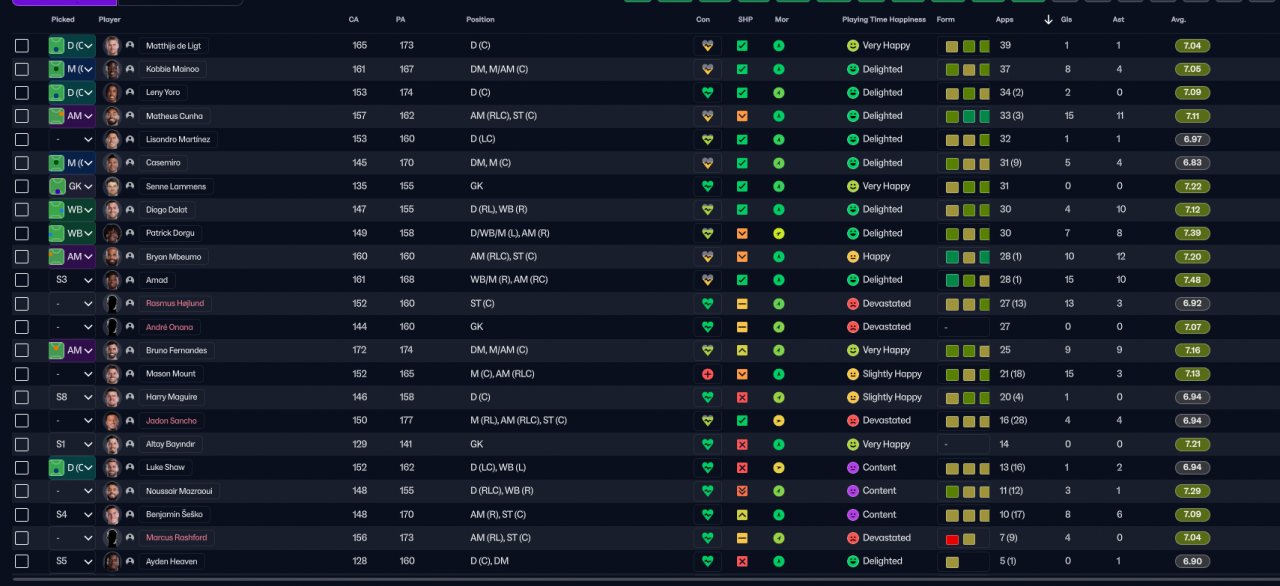1280x586 pixels.
Task: Select Lisandro Martínez row checkbox
Action: (x=22, y=139)
